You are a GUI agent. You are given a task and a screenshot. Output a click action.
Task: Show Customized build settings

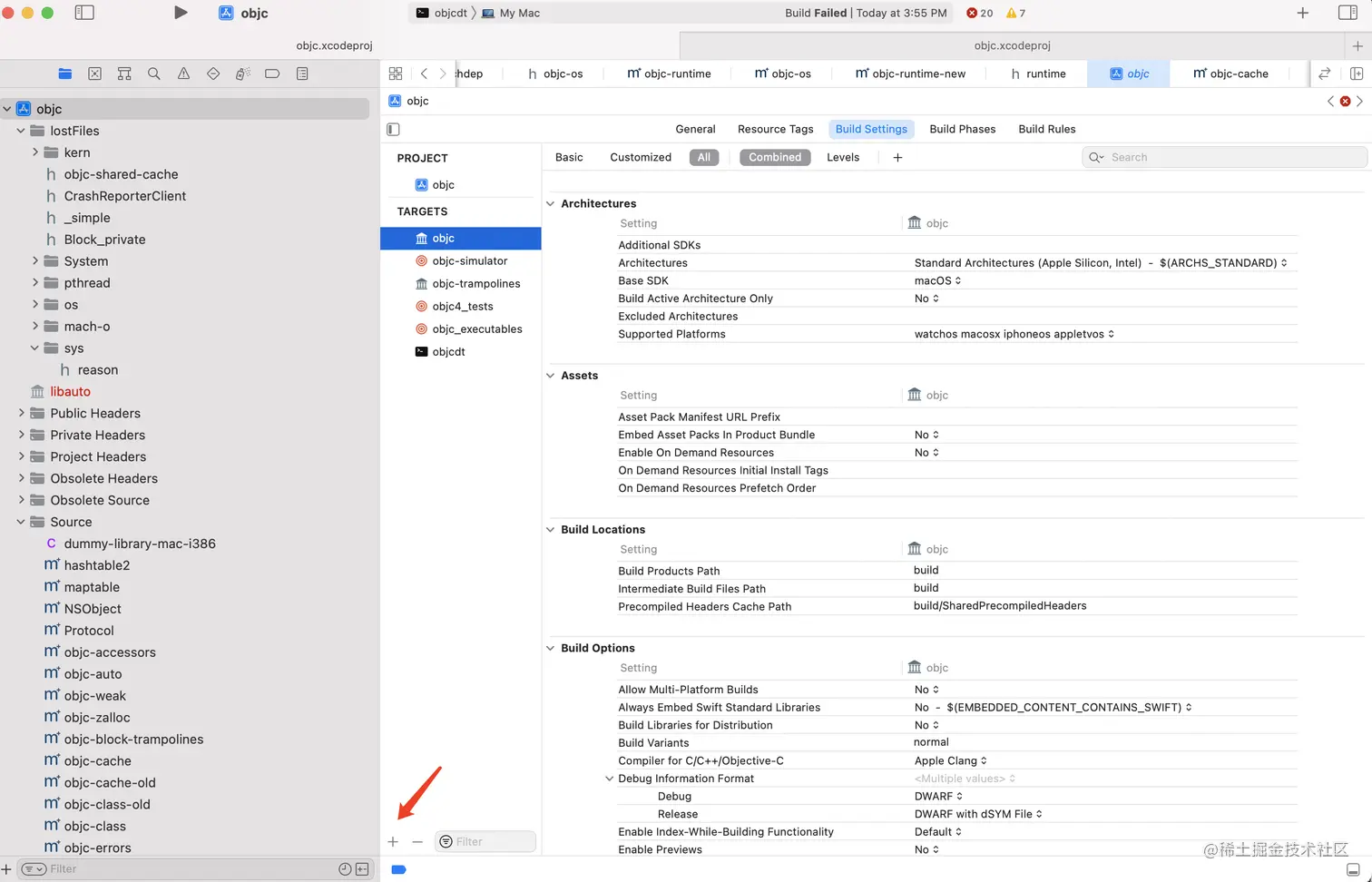click(x=641, y=157)
